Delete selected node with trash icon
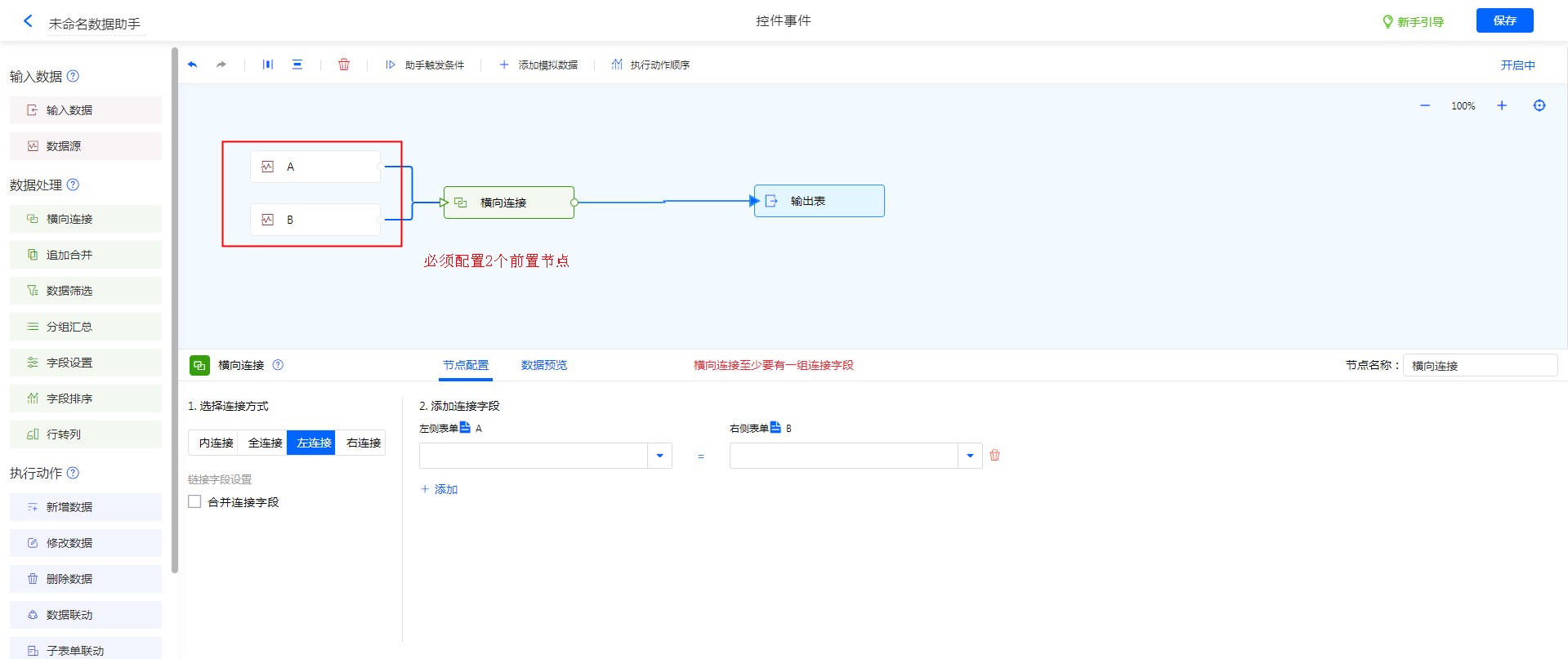 click(x=344, y=65)
